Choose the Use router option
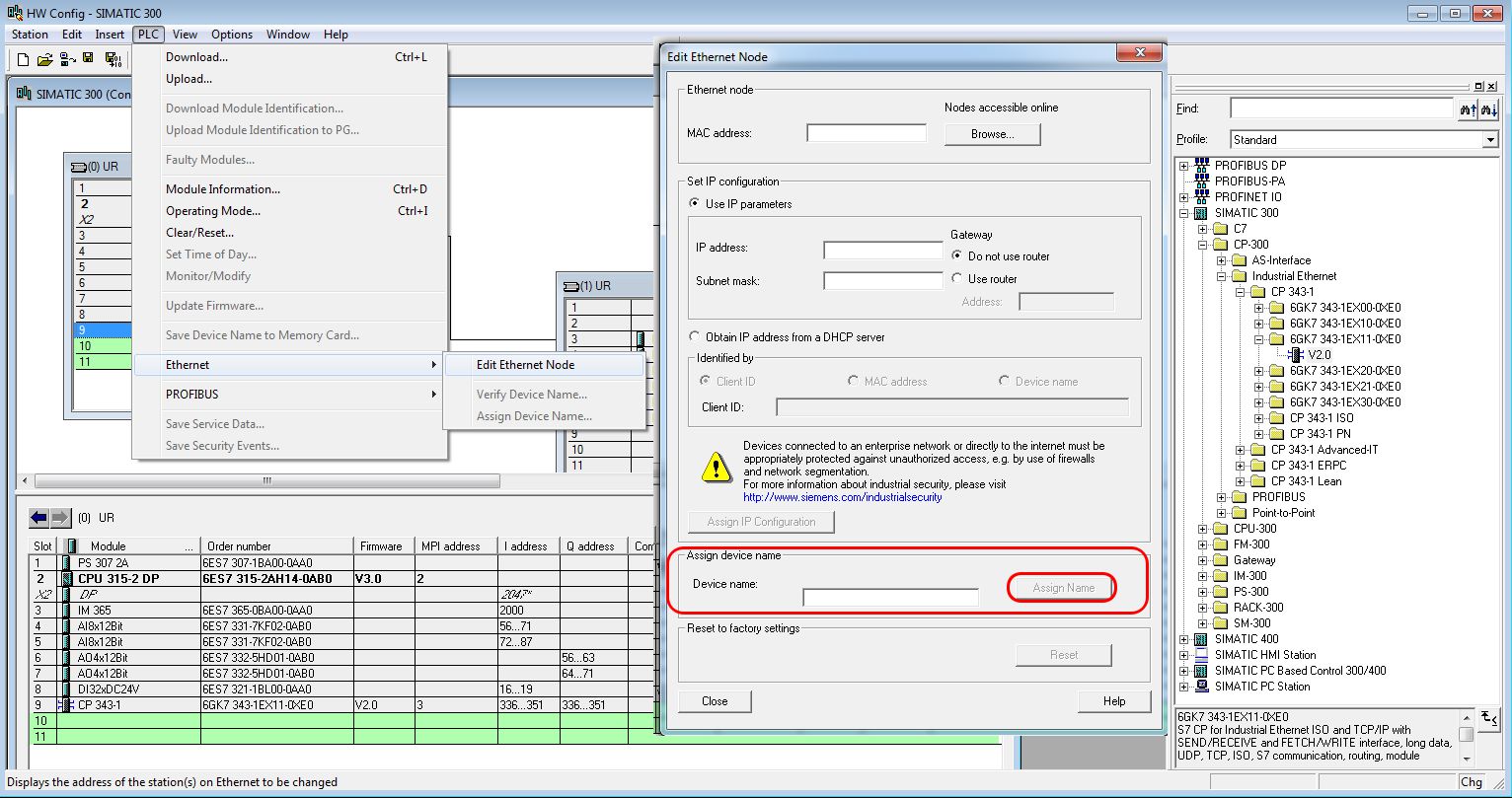This screenshot has width=1512, height=798. (x=956, y=279)
